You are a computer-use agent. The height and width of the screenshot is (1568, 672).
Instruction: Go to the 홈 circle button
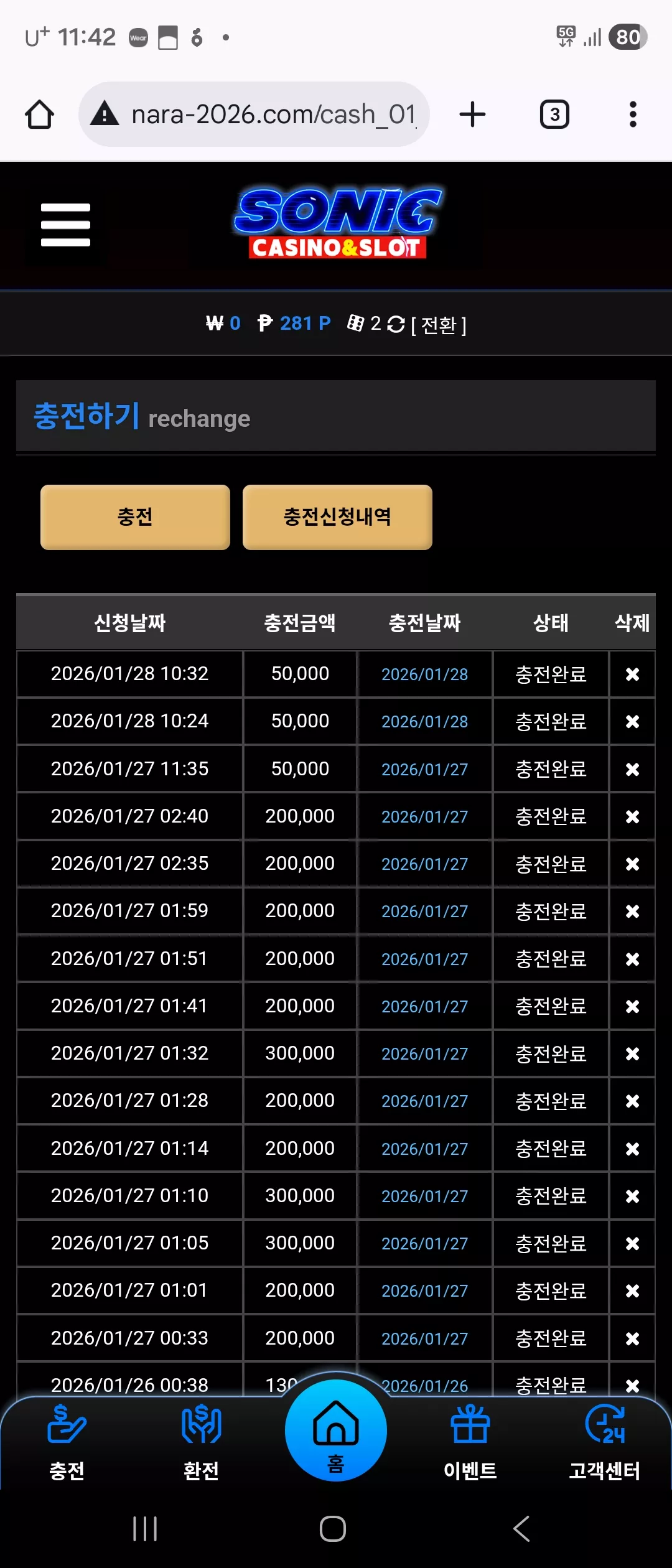click(x=336, y=1430)
